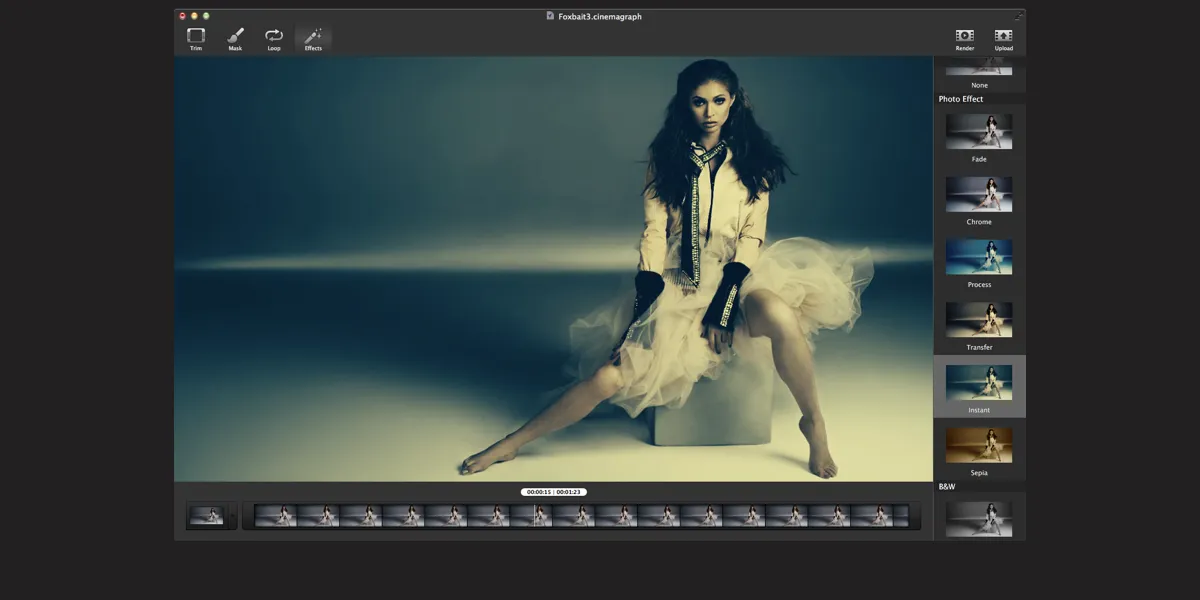Click the Upload button
Image resolution: width=1200 pixels, height=600 pixels.
pyautogui.click(x=1004, y=40)
